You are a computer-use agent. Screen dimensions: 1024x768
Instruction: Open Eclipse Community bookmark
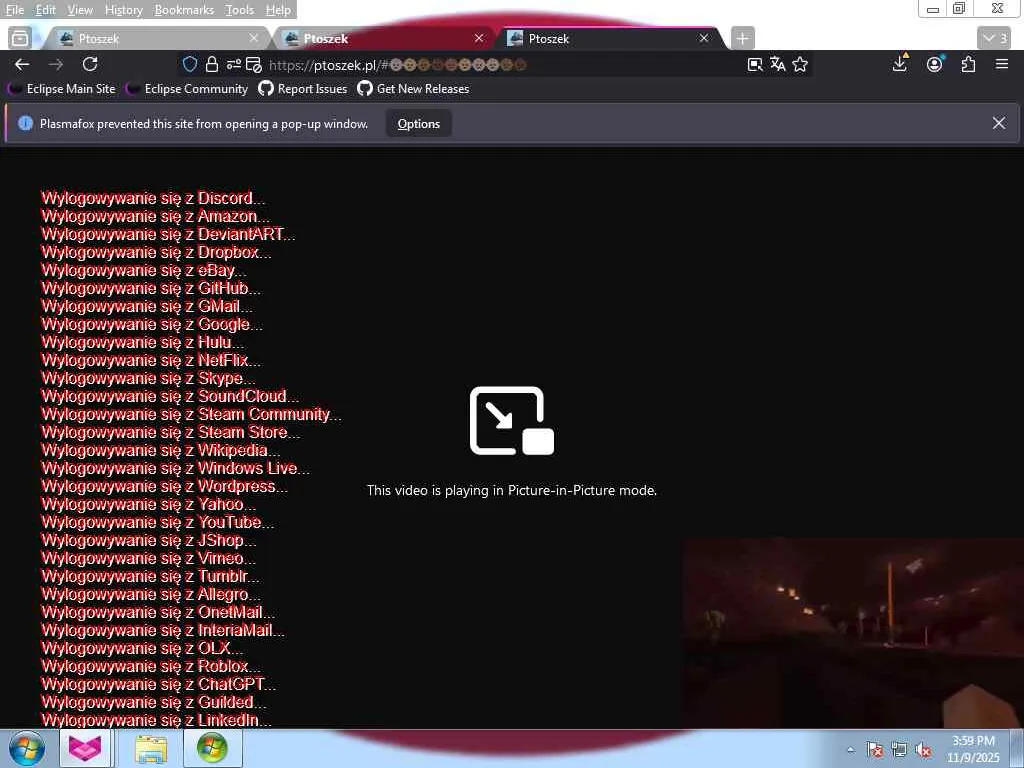pyautogui.click(x=187, y=89)
